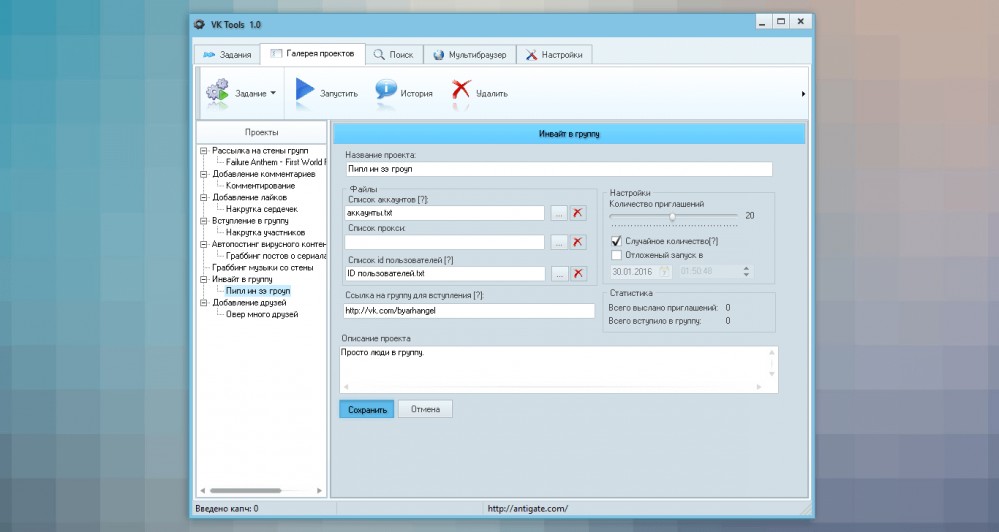The image size is (999, 532).
Task: Switch to the Задания tab
Action: [x=227, y=55]
